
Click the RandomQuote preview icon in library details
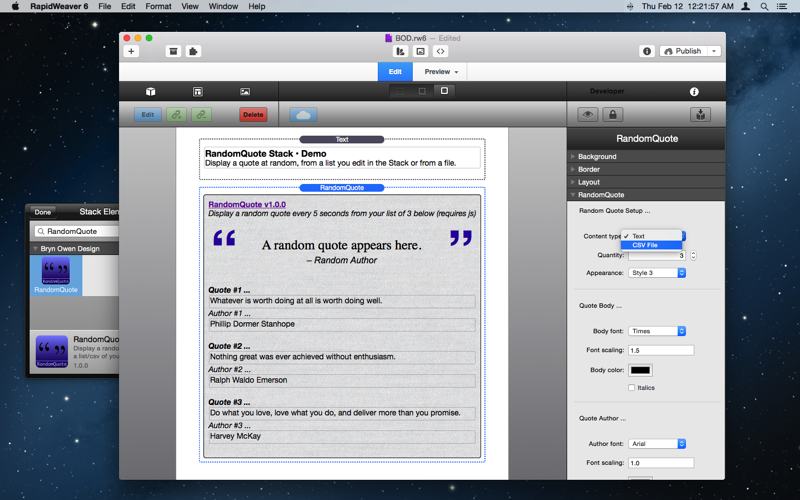52,352
